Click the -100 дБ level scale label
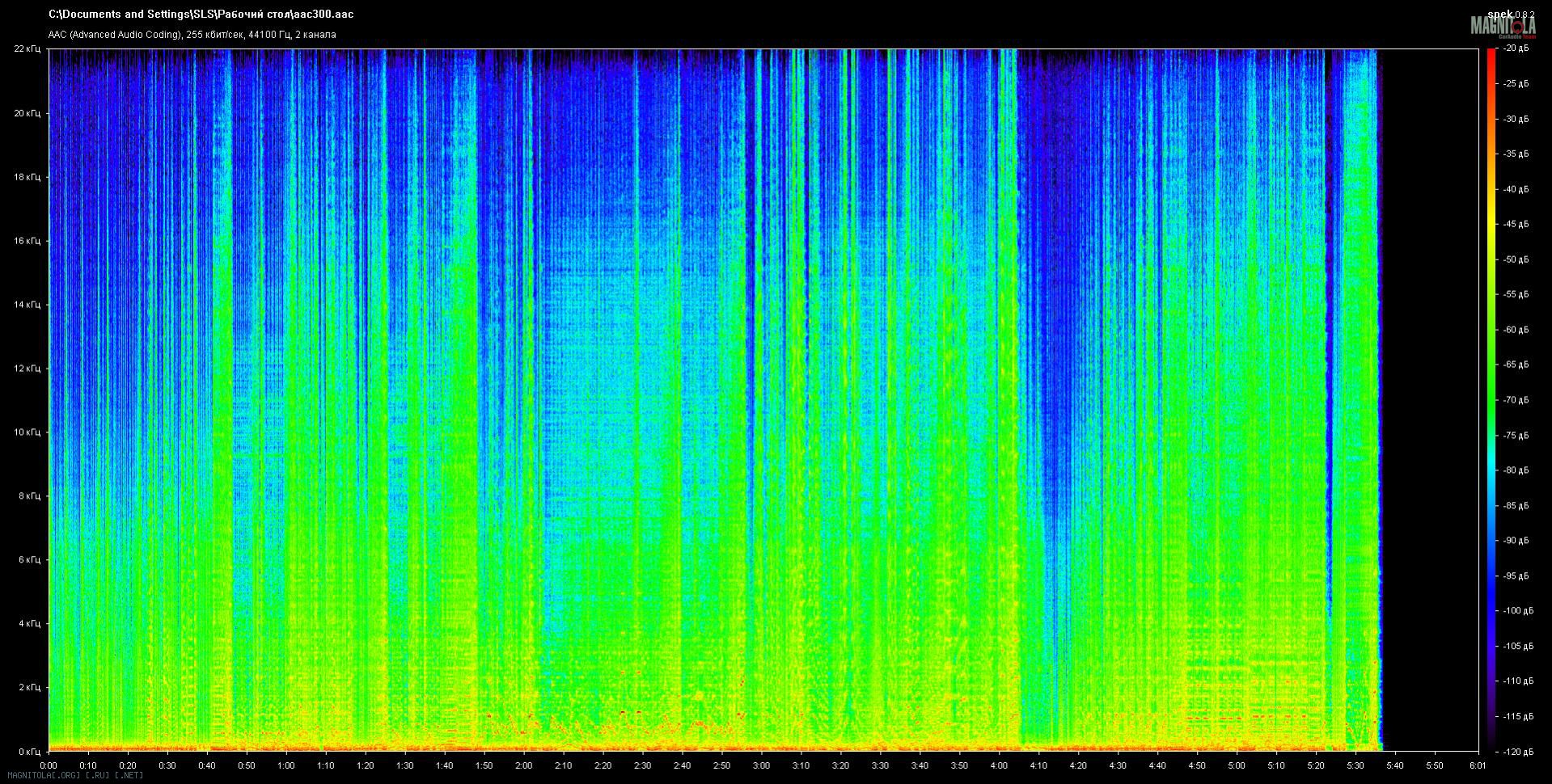 tap(1517, 611)
